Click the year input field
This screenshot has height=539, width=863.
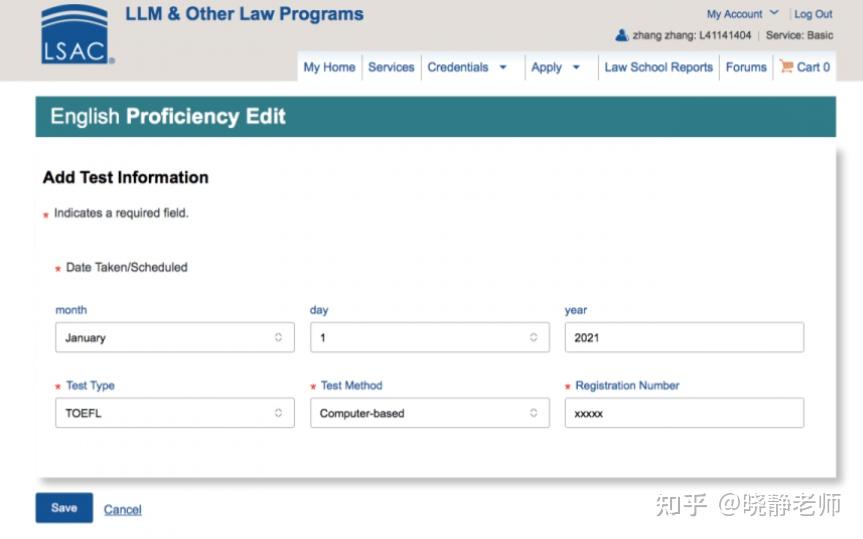pos(684,338)
